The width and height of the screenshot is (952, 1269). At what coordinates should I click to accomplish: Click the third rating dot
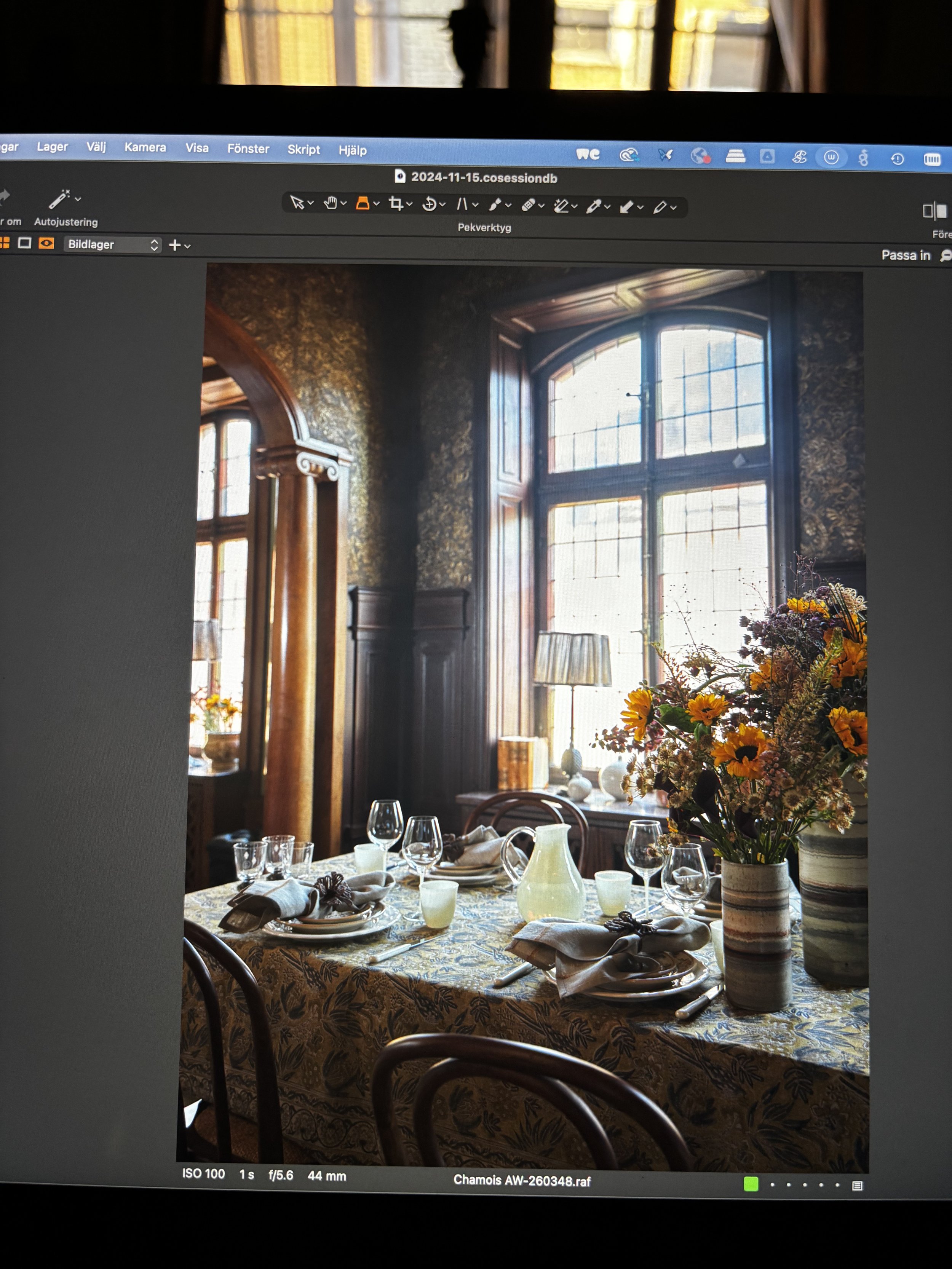coord(805,1185)
